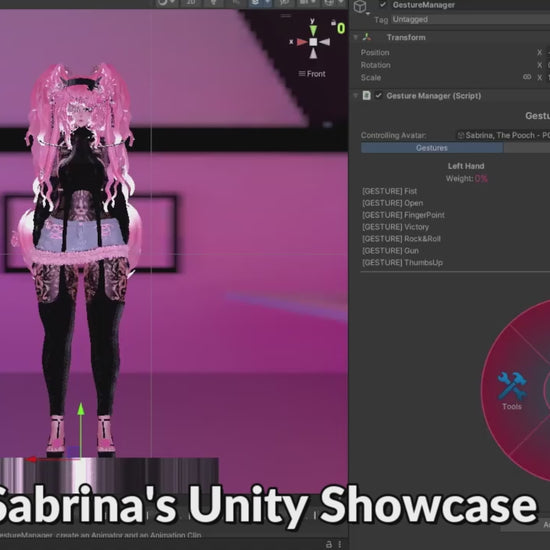Click the red X move arrow handle
The image size is (550, 550).
click(x=31, y=460)
